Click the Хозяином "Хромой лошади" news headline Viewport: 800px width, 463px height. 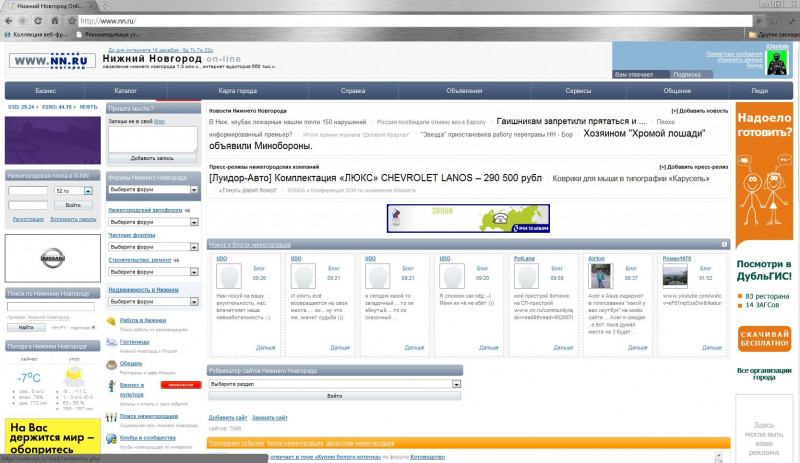pyautogui.click(x=644, y=134)
